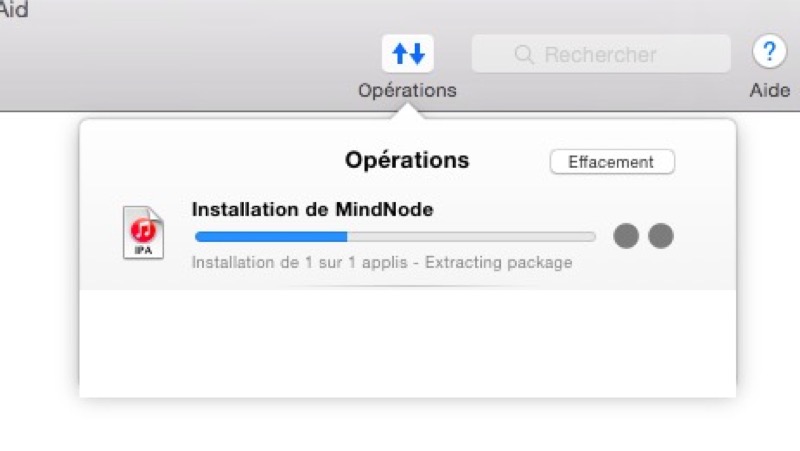Viewport: 800px width, 451px height.
Task: Click the bold "Opérations" popover heading
Action: [407, 160]
